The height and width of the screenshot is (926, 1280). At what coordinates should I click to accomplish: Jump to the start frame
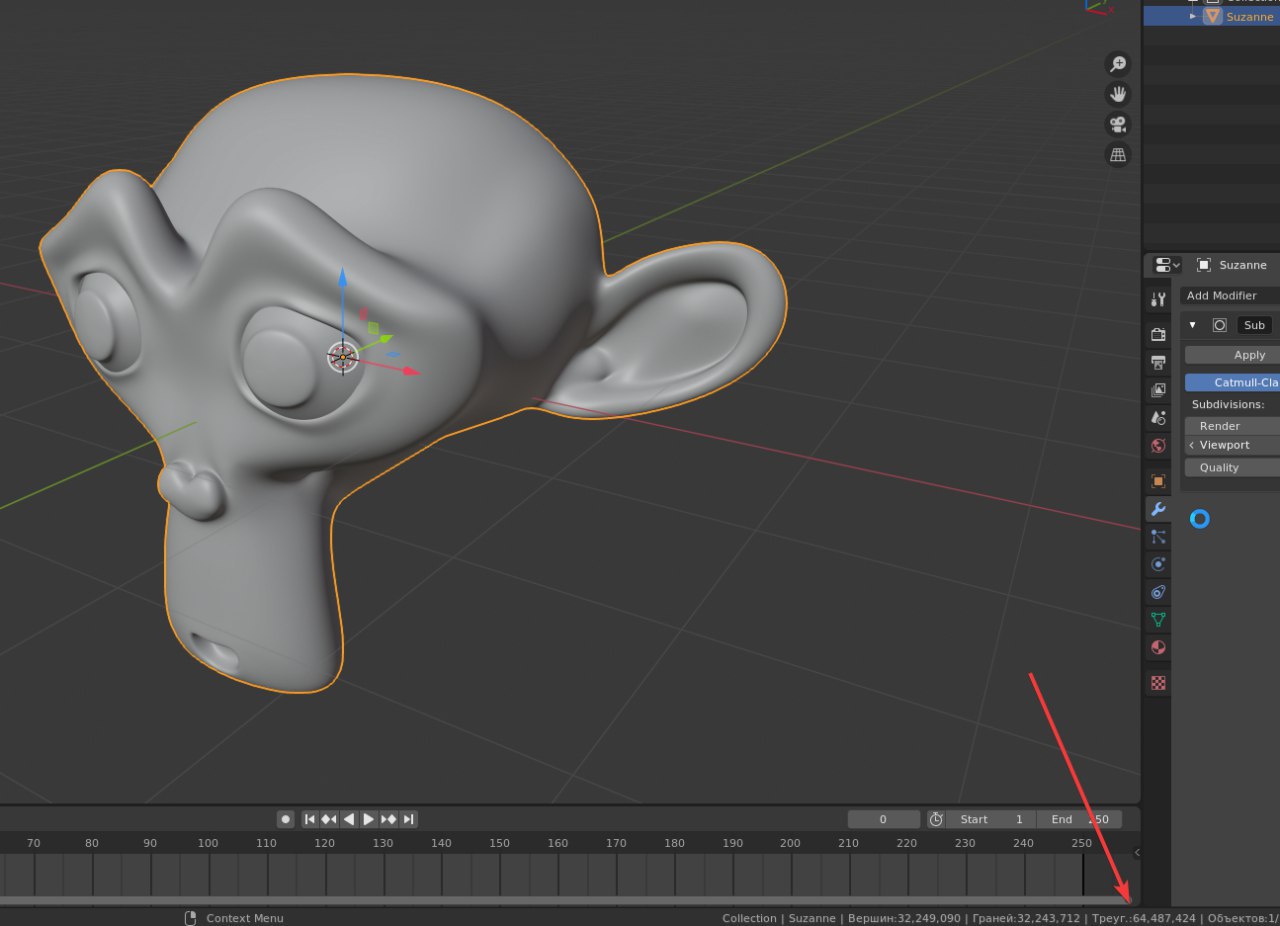pos(310,819)
